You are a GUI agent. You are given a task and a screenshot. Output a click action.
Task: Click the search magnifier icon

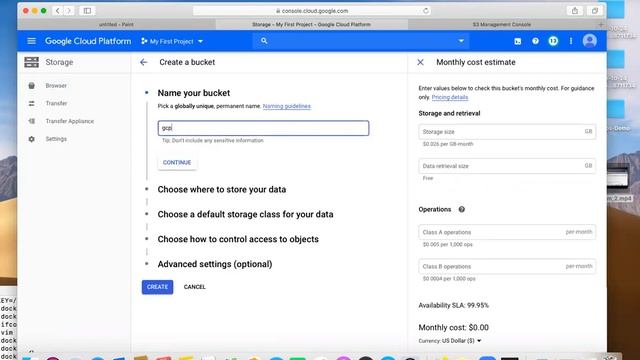[x=264, y=41]
